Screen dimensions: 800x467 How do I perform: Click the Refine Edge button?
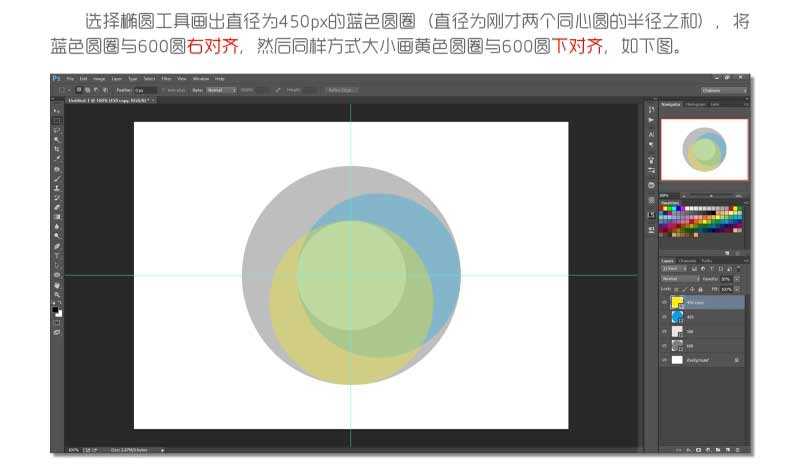coord(340,90)
